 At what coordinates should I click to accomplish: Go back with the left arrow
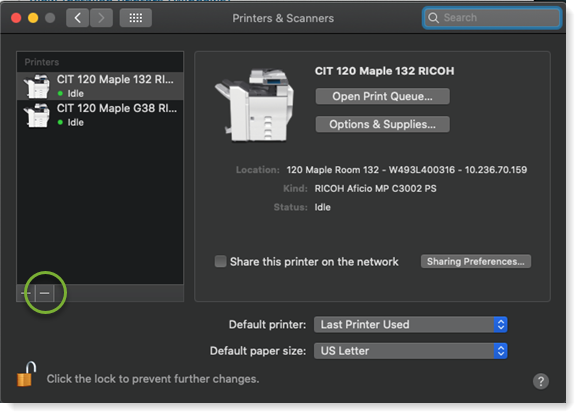click(77, 18)
